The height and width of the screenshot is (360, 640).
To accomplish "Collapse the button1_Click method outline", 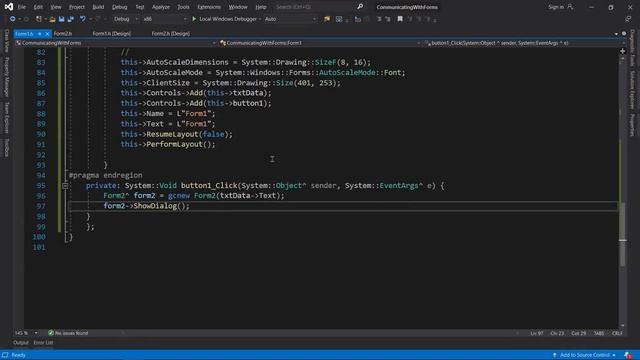I will coord(65,186).
